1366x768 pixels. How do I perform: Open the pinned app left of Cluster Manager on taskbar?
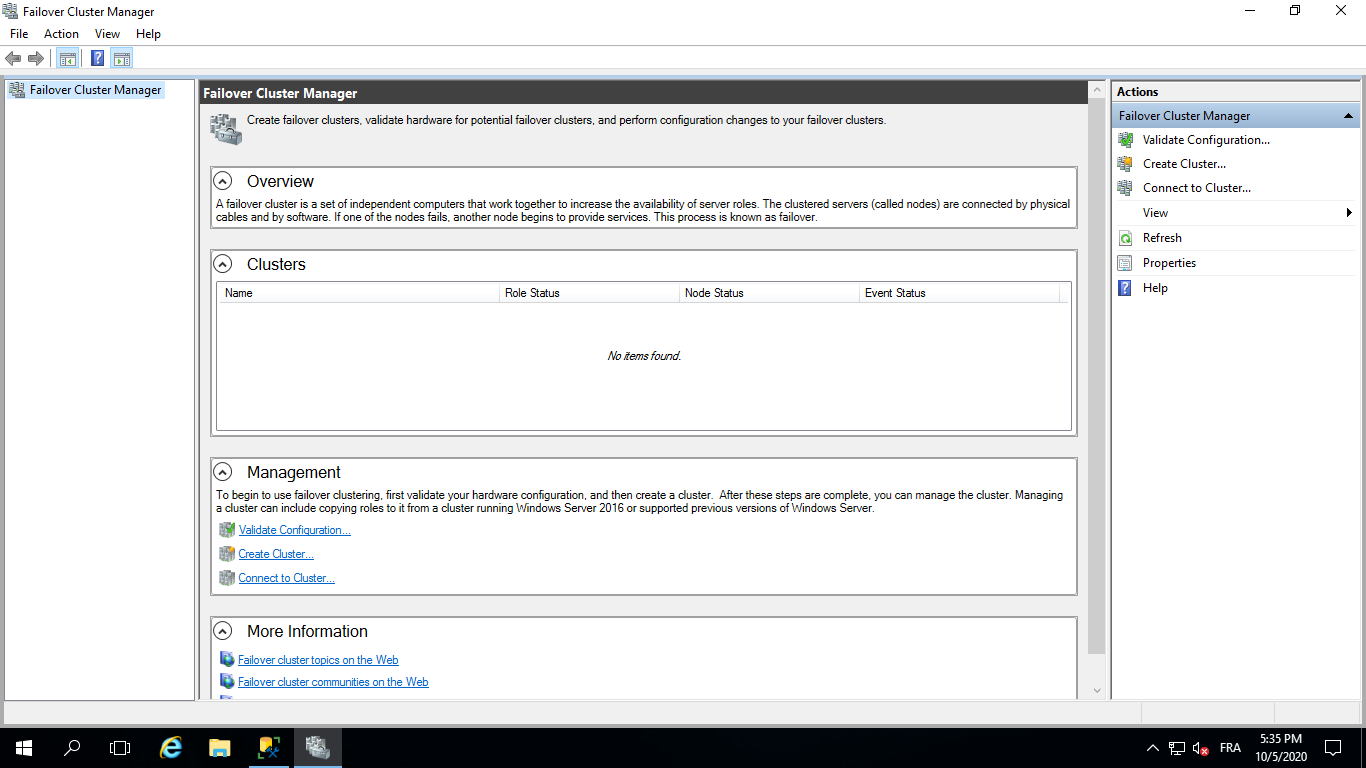(x=268, y=748)
